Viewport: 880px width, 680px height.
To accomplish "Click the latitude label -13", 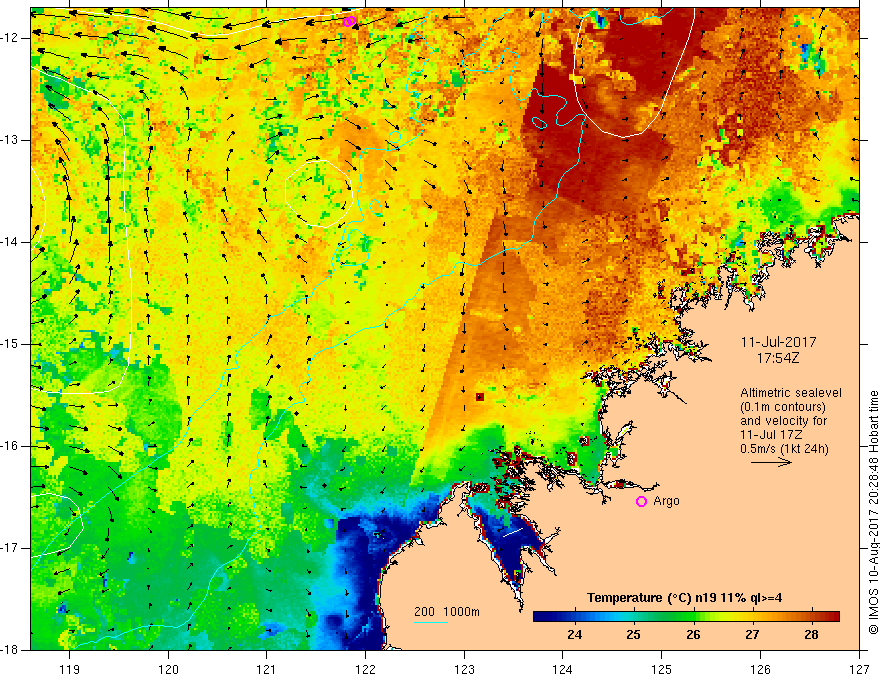I will point(11,140).
